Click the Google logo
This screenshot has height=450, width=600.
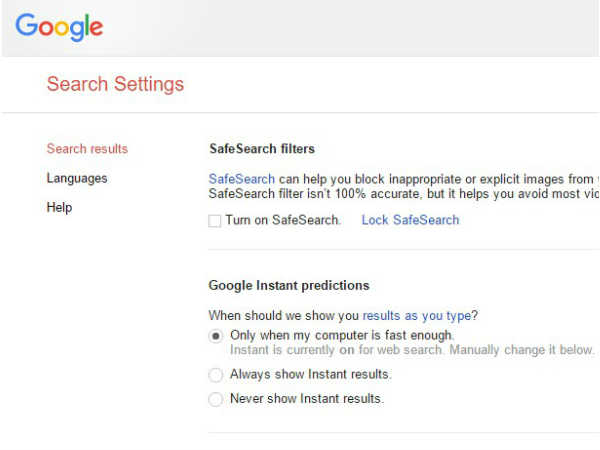pos(59,27)
